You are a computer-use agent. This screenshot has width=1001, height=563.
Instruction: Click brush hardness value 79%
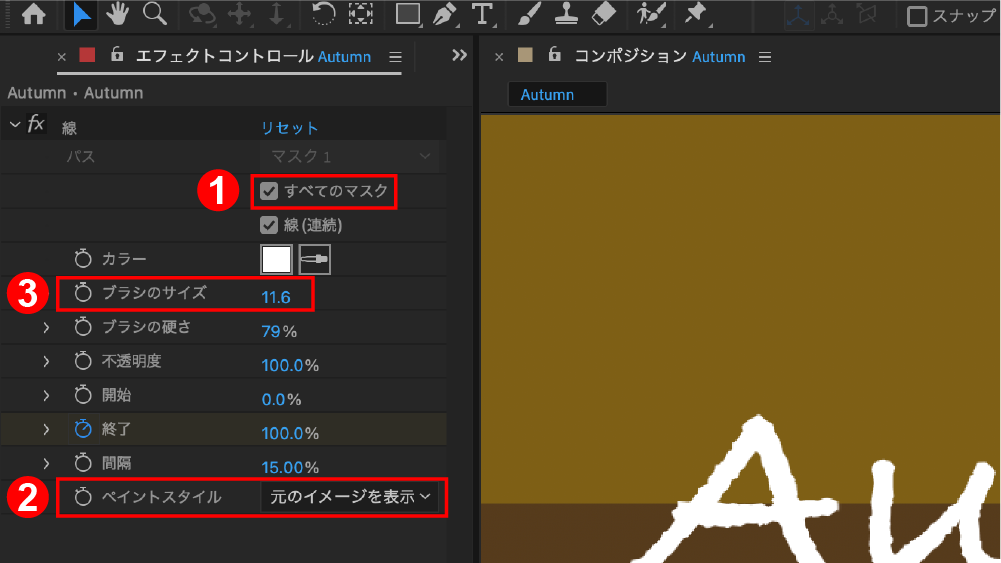pyautogui.click(x=279, y=331)
